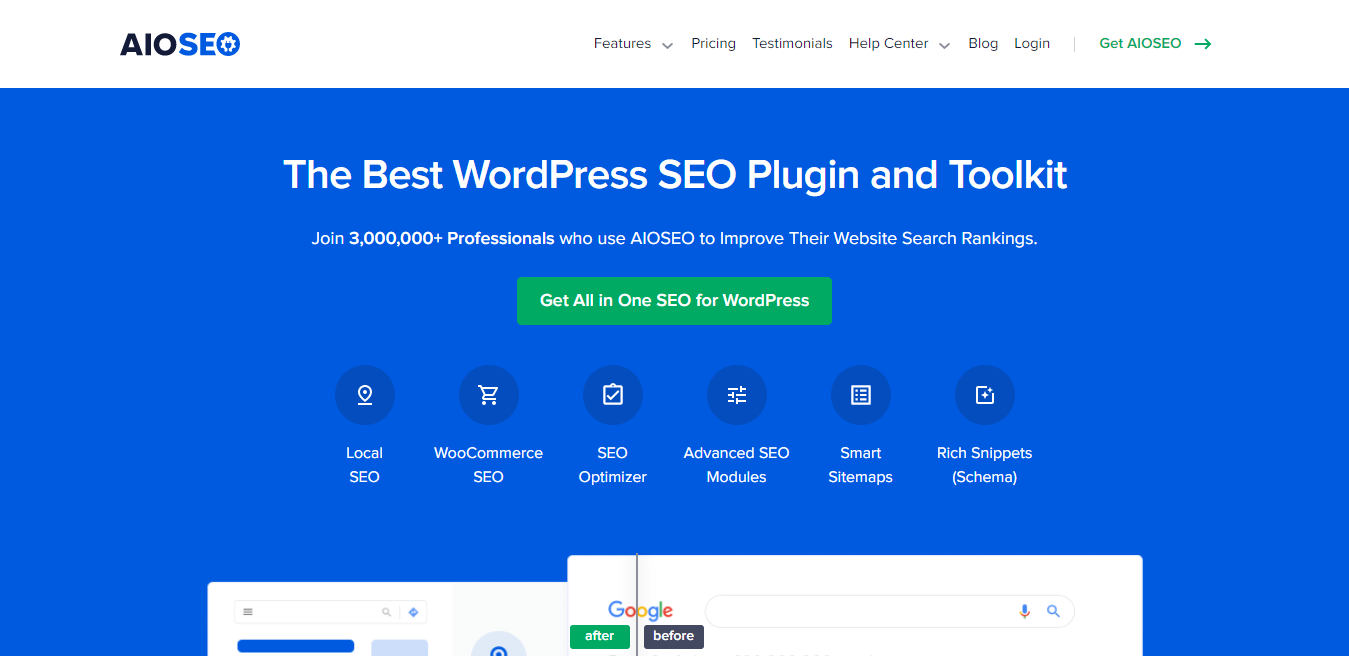Open the Local SEO pin icon
The width and height of the screenshot is (1349, 656).
pos(365,395)
